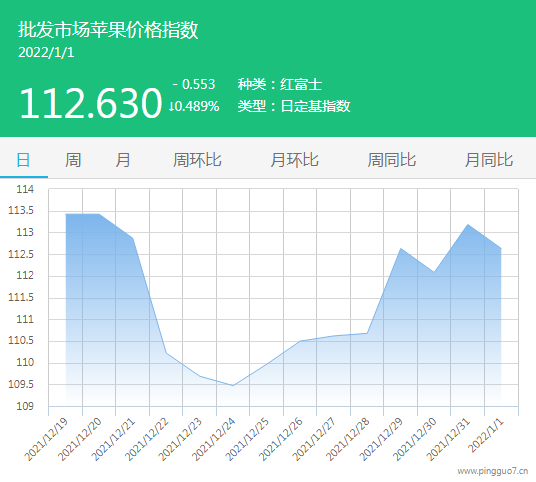Open the 月同比 tab
The width and height of the screenshot is (536, 482).
(489, 160)
